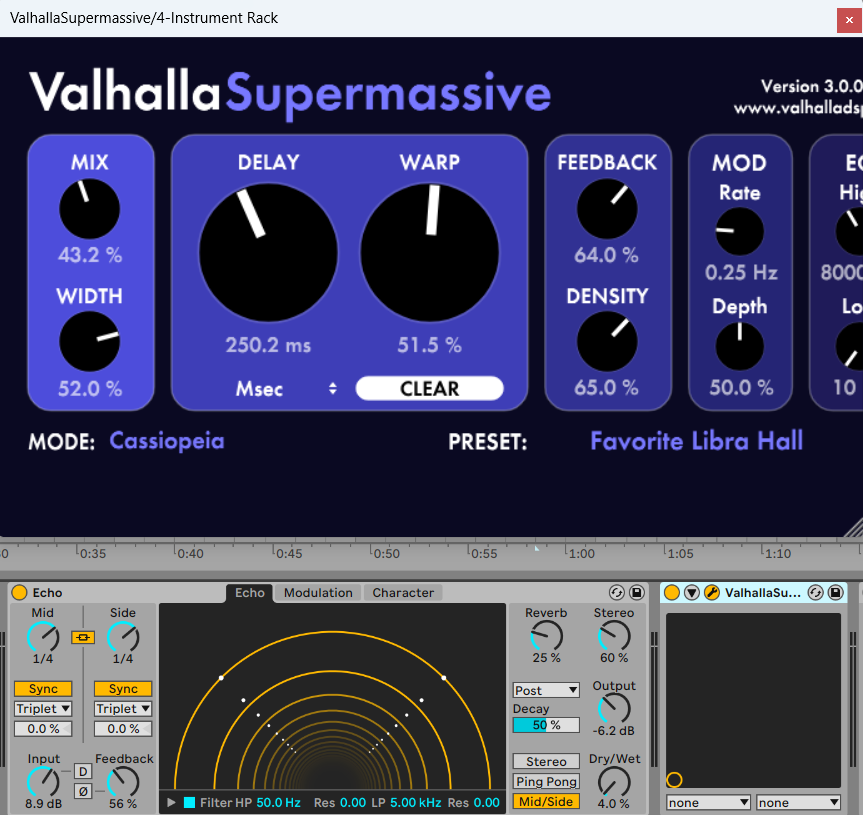Screen dimensions: 863x815
Task: Click the WIDTH knob in Supermassive
Action: tap(90, 342)
